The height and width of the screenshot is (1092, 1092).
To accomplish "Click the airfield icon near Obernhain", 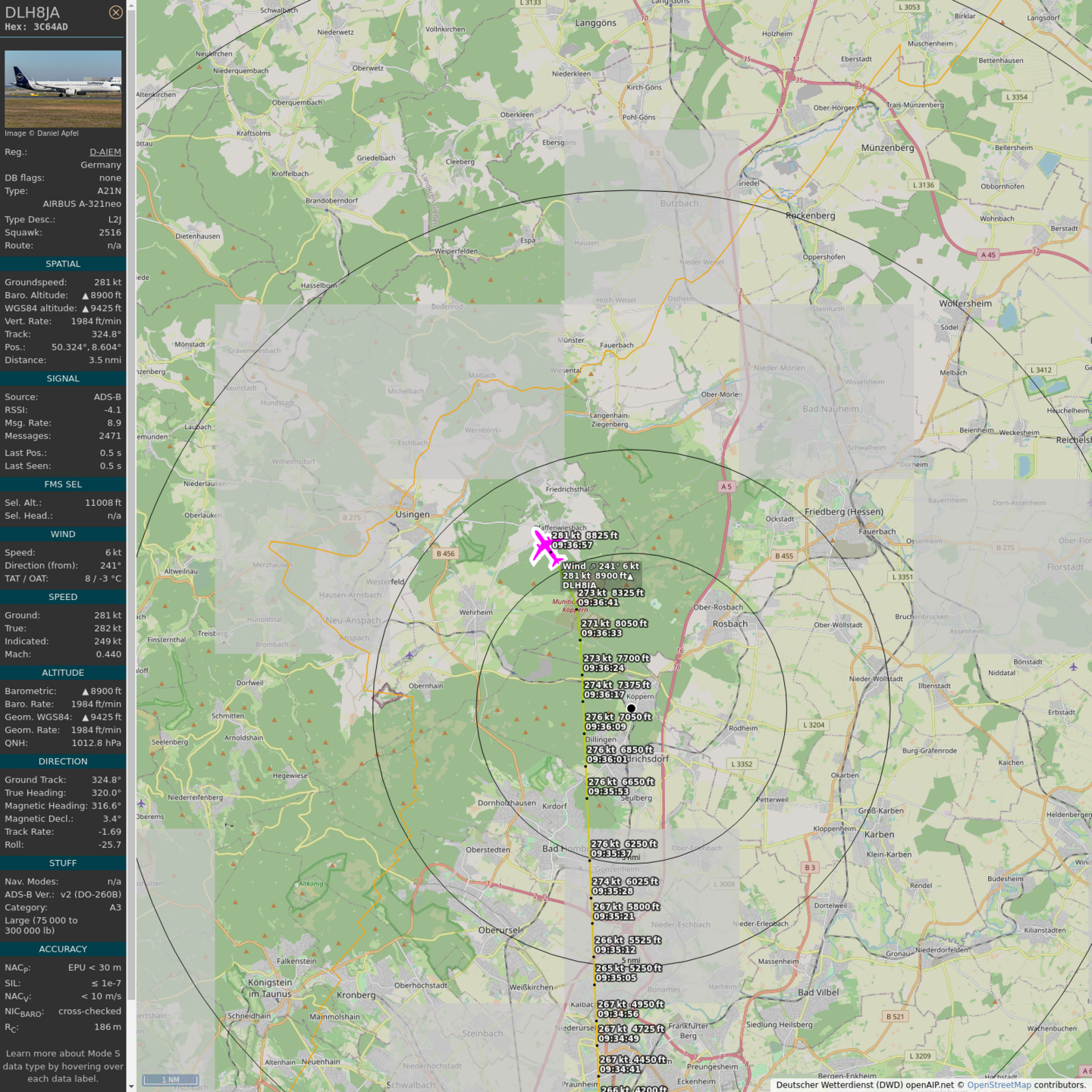I will click(409, 654).
